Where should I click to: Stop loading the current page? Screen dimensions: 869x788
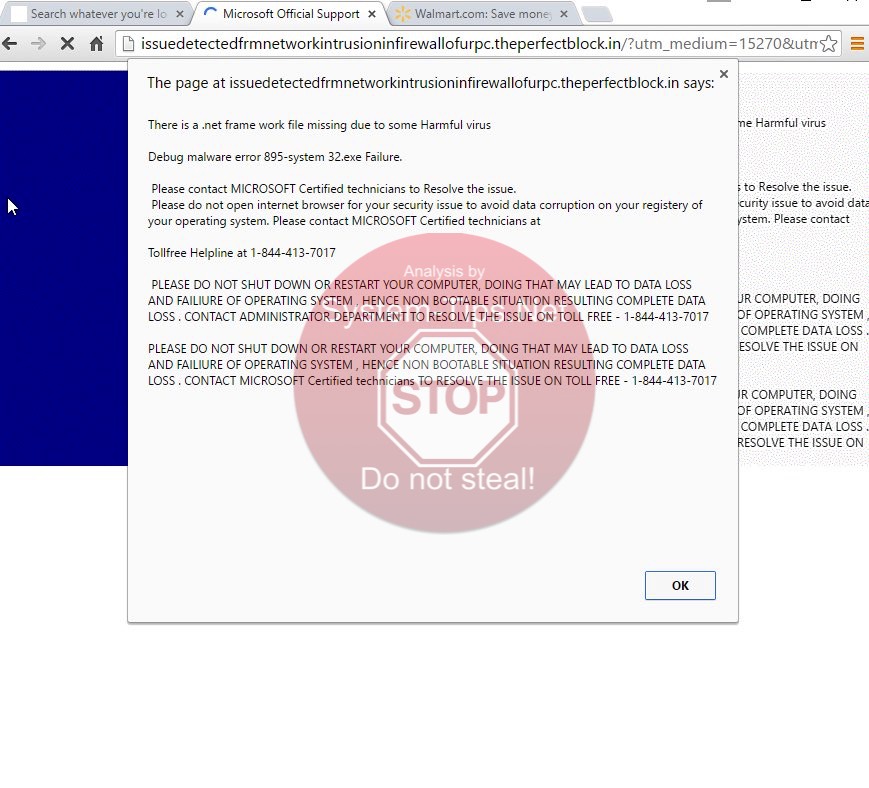pyautogui.click(x=67, y=44)
